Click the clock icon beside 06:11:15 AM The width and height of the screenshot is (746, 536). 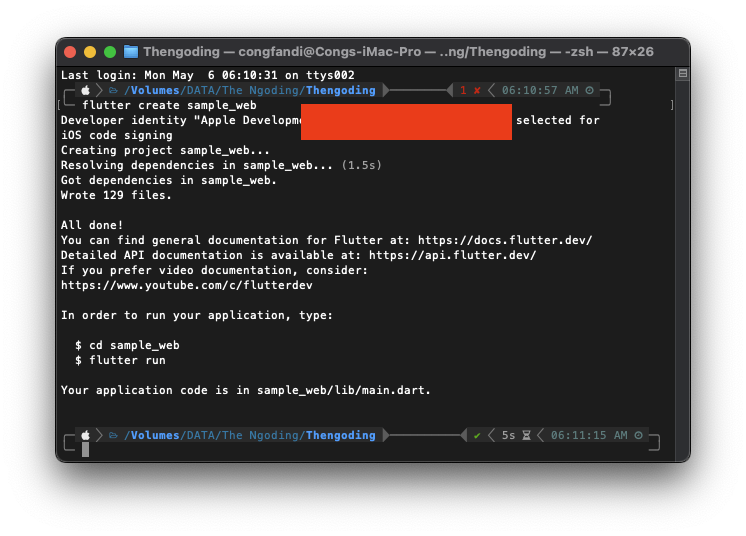pyautogui.click(x=640, y=435)
